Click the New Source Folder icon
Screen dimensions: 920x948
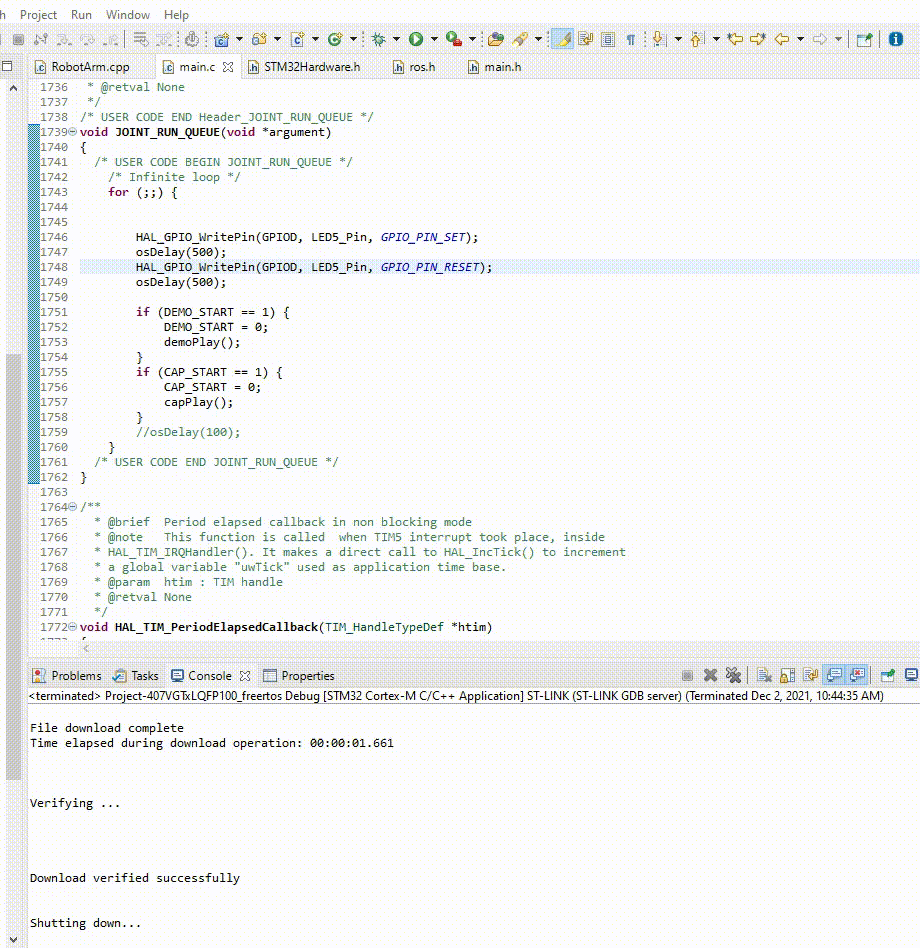tap(259, 40)
